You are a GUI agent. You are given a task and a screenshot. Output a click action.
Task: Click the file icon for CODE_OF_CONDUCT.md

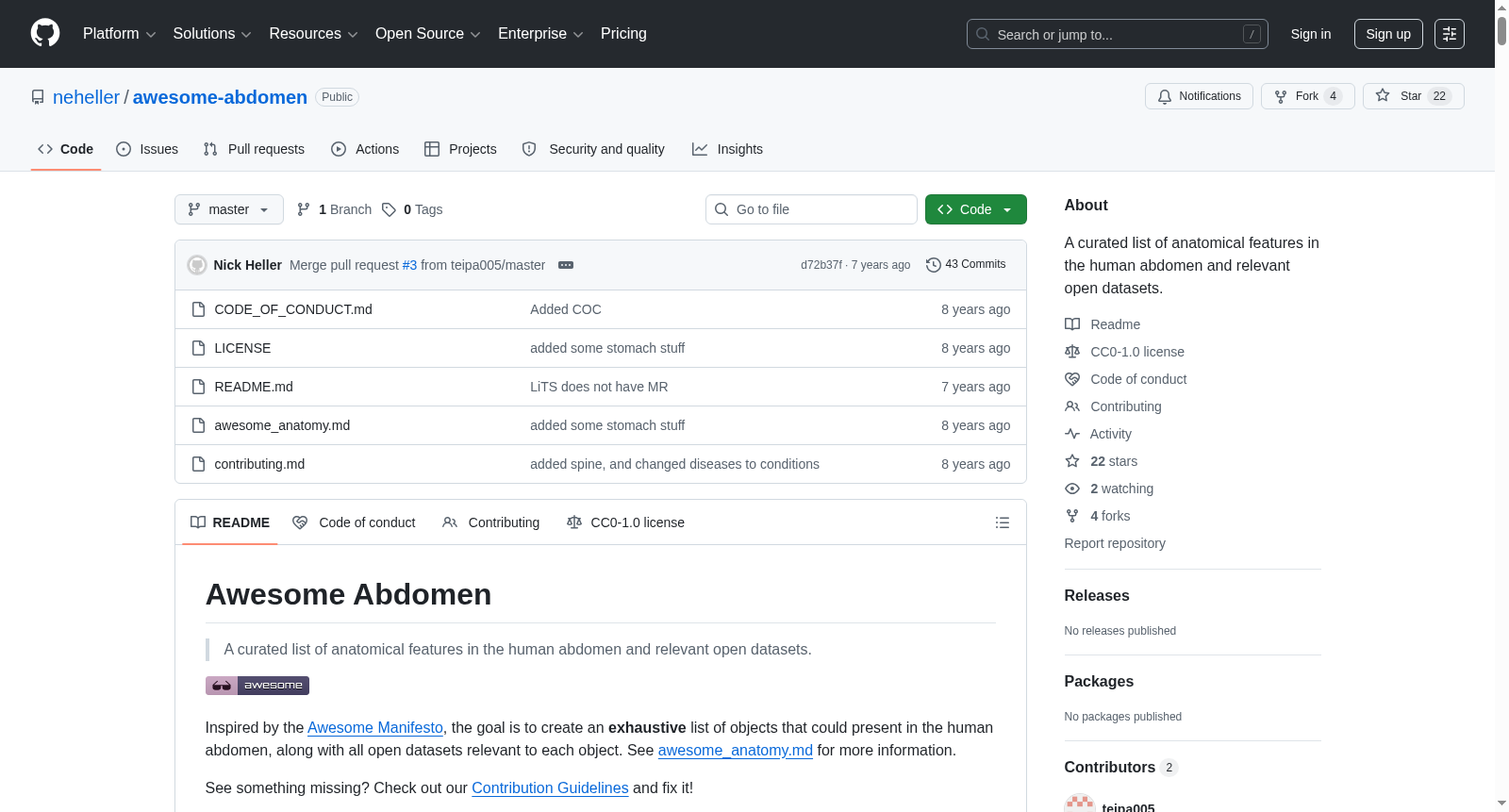click(198, 309)
